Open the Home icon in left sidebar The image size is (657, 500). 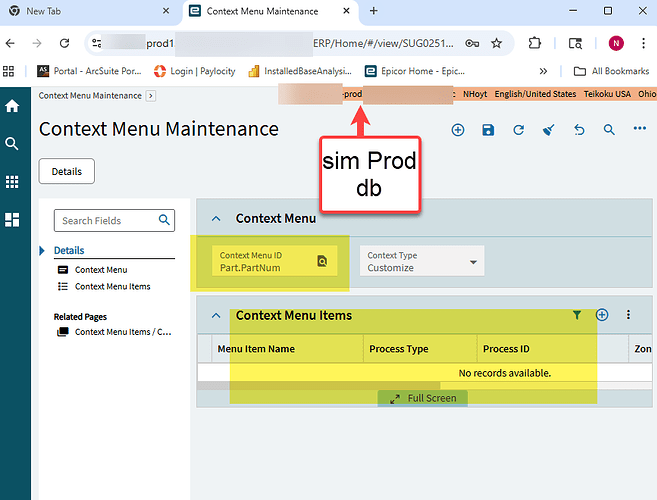point(12,106)
